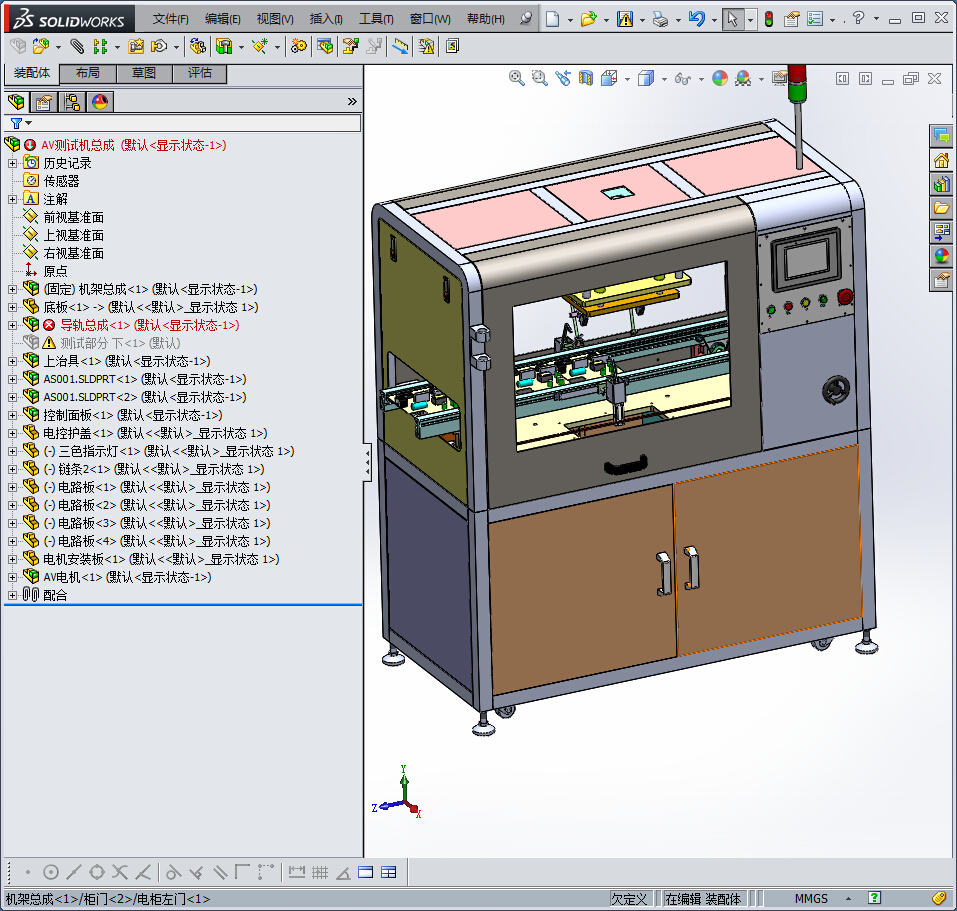Open the PropertyManager tab icon

pyautogui.click(x=43, y=102)
